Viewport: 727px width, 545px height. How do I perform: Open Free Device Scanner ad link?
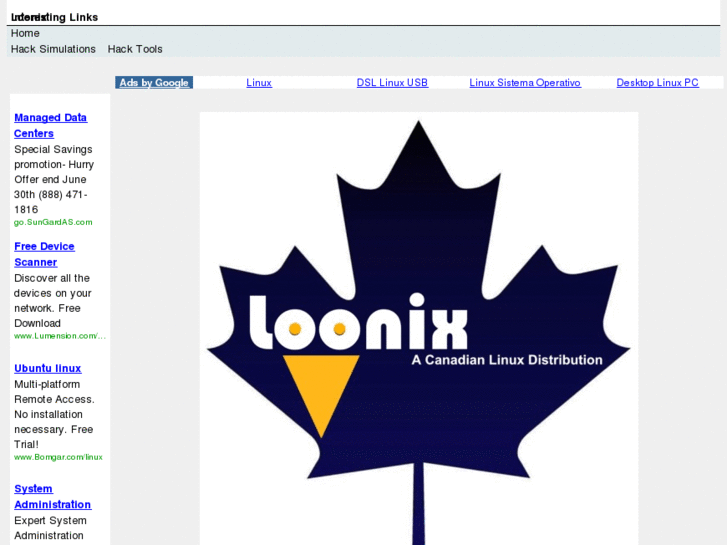pyautogui.click(x=45, y=254)
